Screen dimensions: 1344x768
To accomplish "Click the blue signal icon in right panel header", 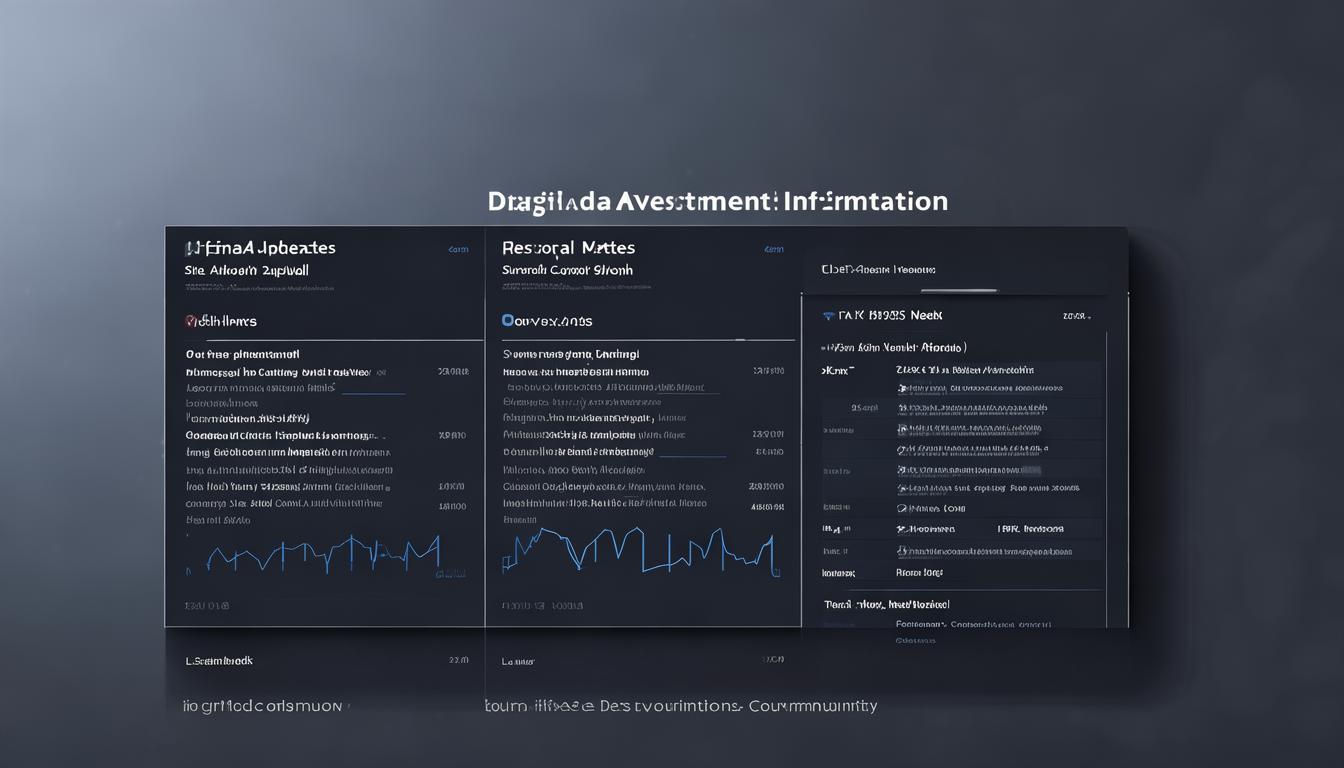I will (x=828, y=315).
